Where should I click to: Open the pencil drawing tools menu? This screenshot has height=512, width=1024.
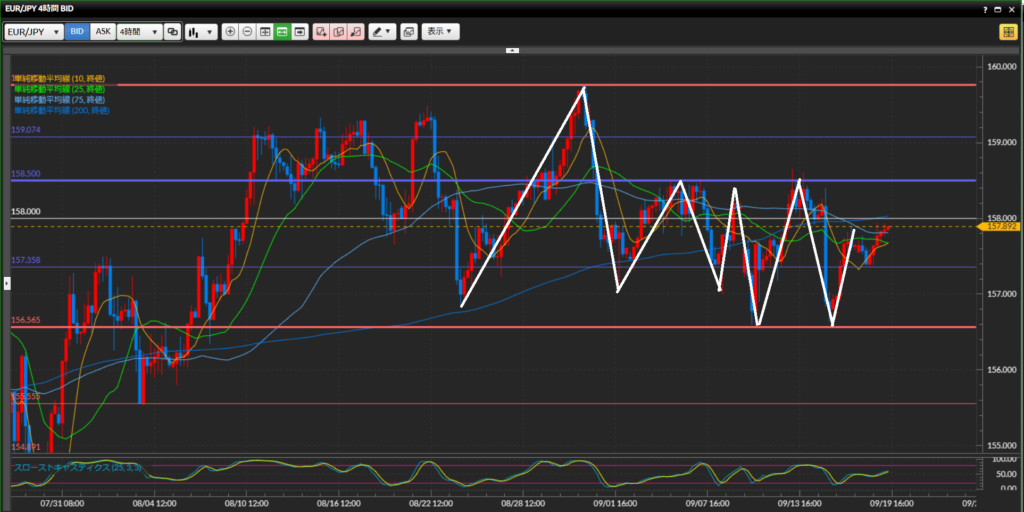(x=382, y=32)
